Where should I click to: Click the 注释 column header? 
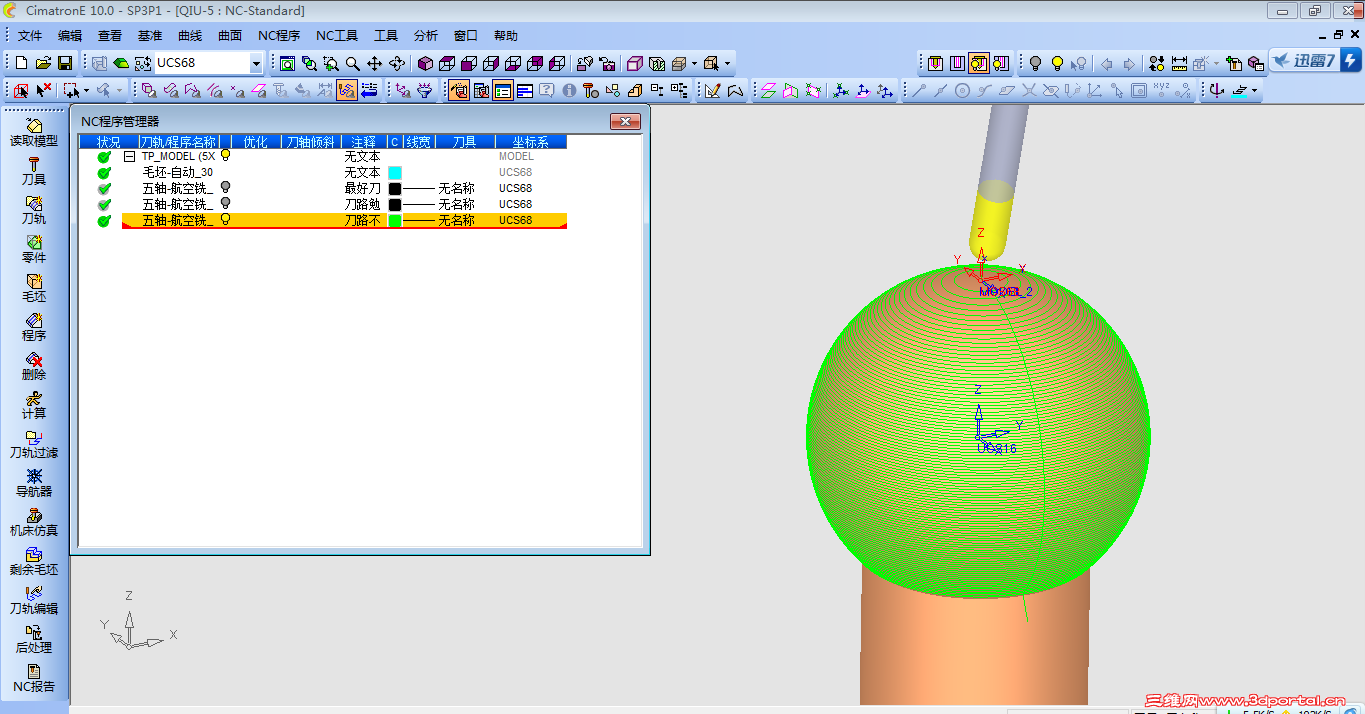pyautogui.click(x=364, y=142)
